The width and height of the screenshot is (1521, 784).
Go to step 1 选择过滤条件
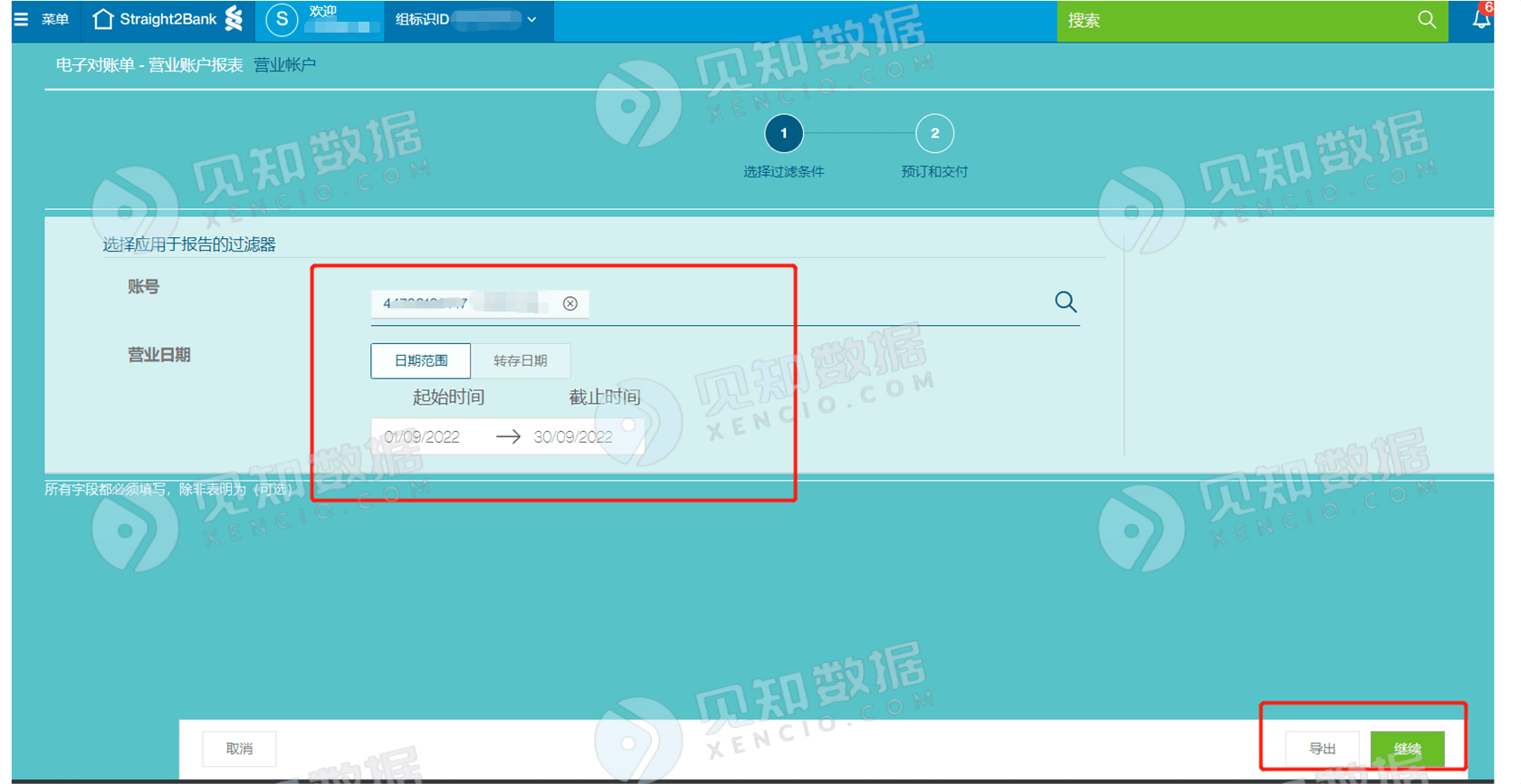tap(783, 134)
